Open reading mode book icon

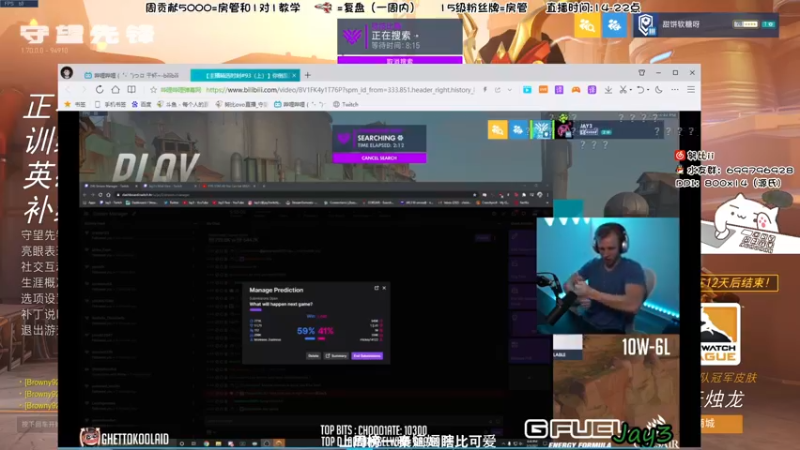[132, 90]
